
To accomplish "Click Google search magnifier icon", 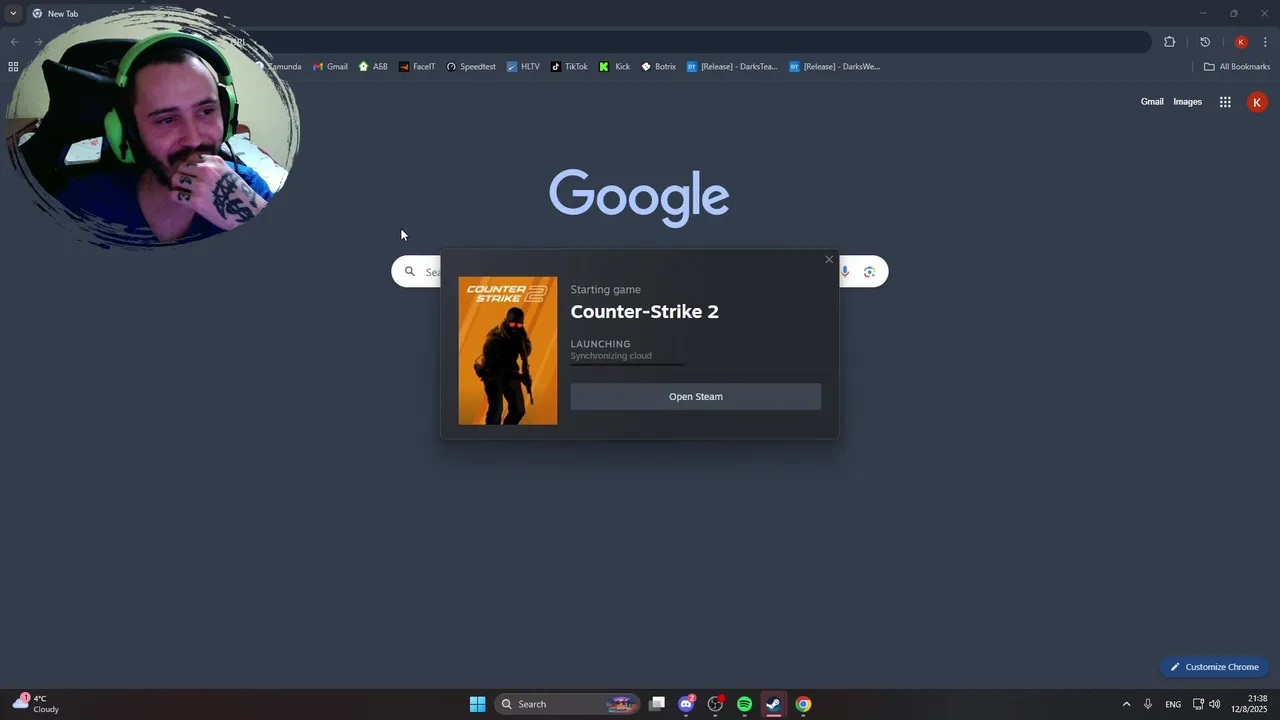I will pos(410,271).
